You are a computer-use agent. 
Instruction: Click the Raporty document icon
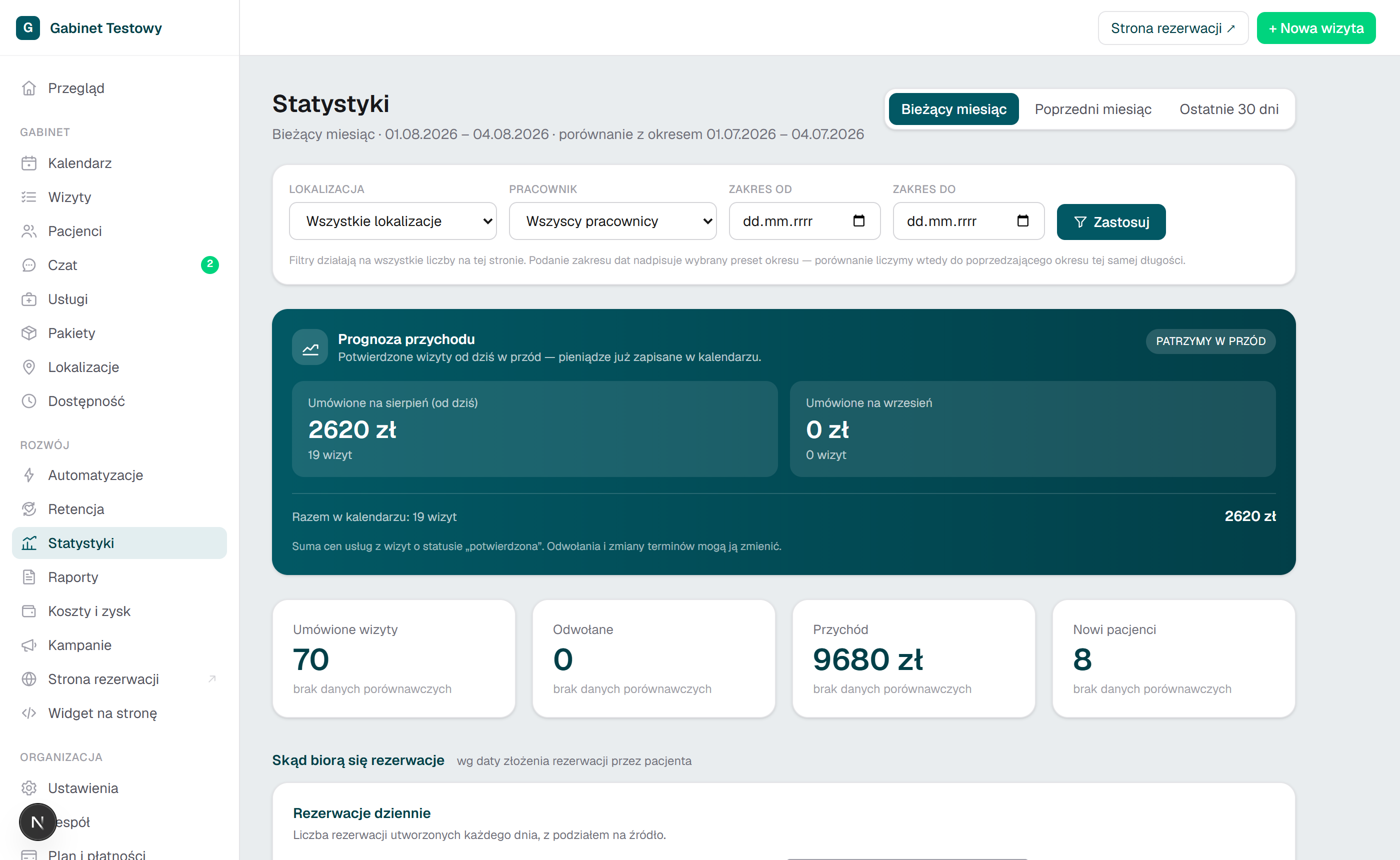pyautogui.click(x=29, y=577)
